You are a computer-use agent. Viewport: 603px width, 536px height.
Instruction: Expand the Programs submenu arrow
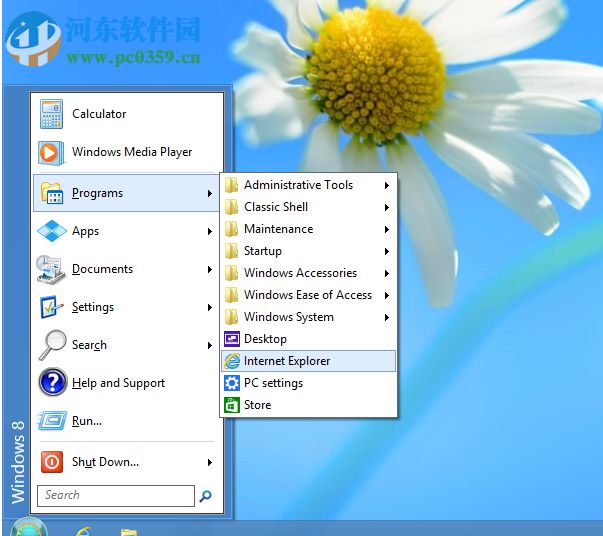pyautogui.click(x=210, y=193)
